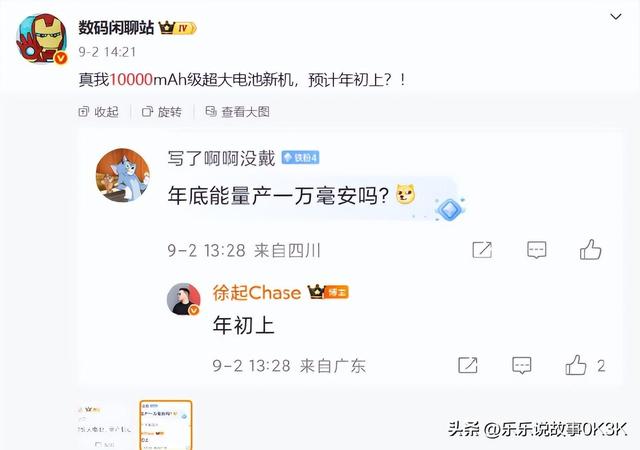The image size is (640, 450).
Task: Select the first image thumbnail
Action: pyautogui.click(x=104, y=426)
